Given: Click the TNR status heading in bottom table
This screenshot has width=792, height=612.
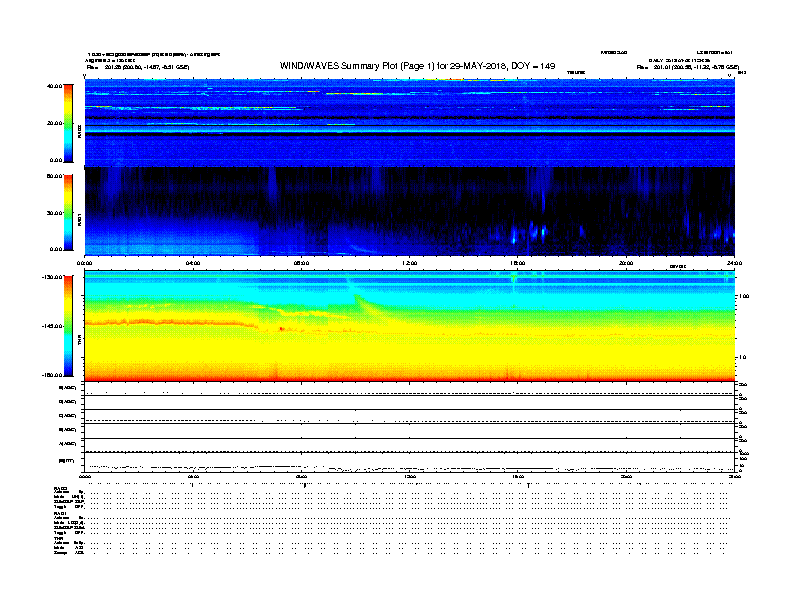Looking at the screenshot, I should point(58,538).
